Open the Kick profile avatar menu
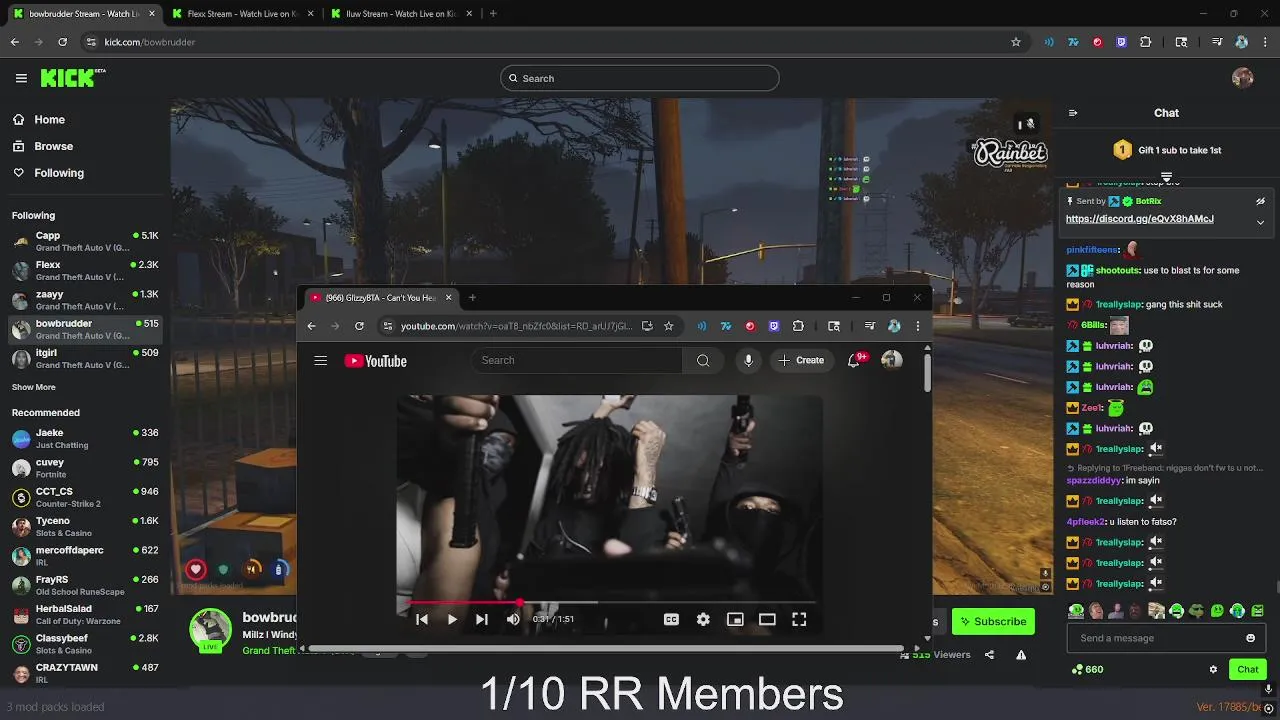 [x=1243, y=78]
